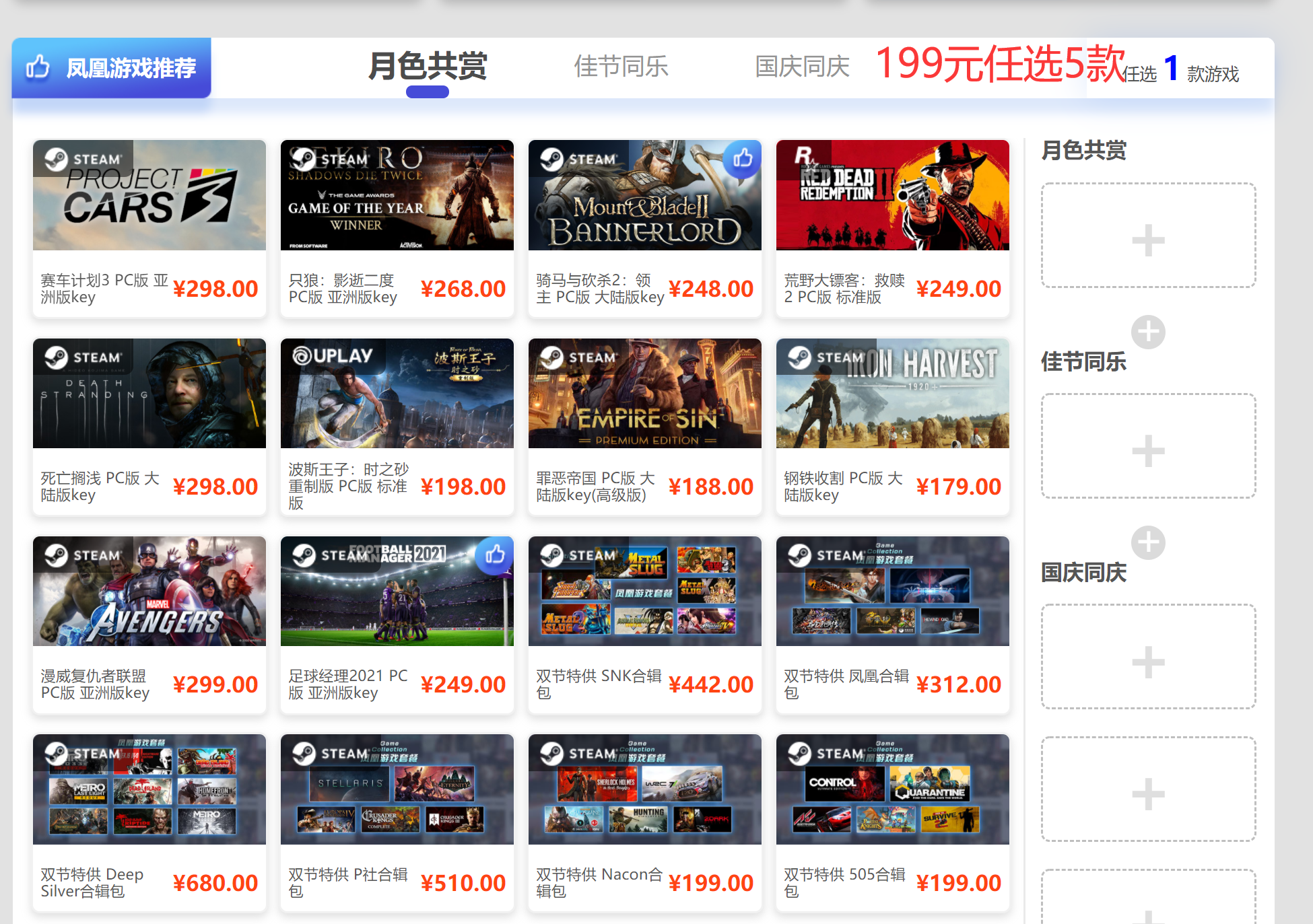Click title 波斯王子：时之砂重制版
1313x924 pixels.
pyautogui.click(x=348, y=486)
